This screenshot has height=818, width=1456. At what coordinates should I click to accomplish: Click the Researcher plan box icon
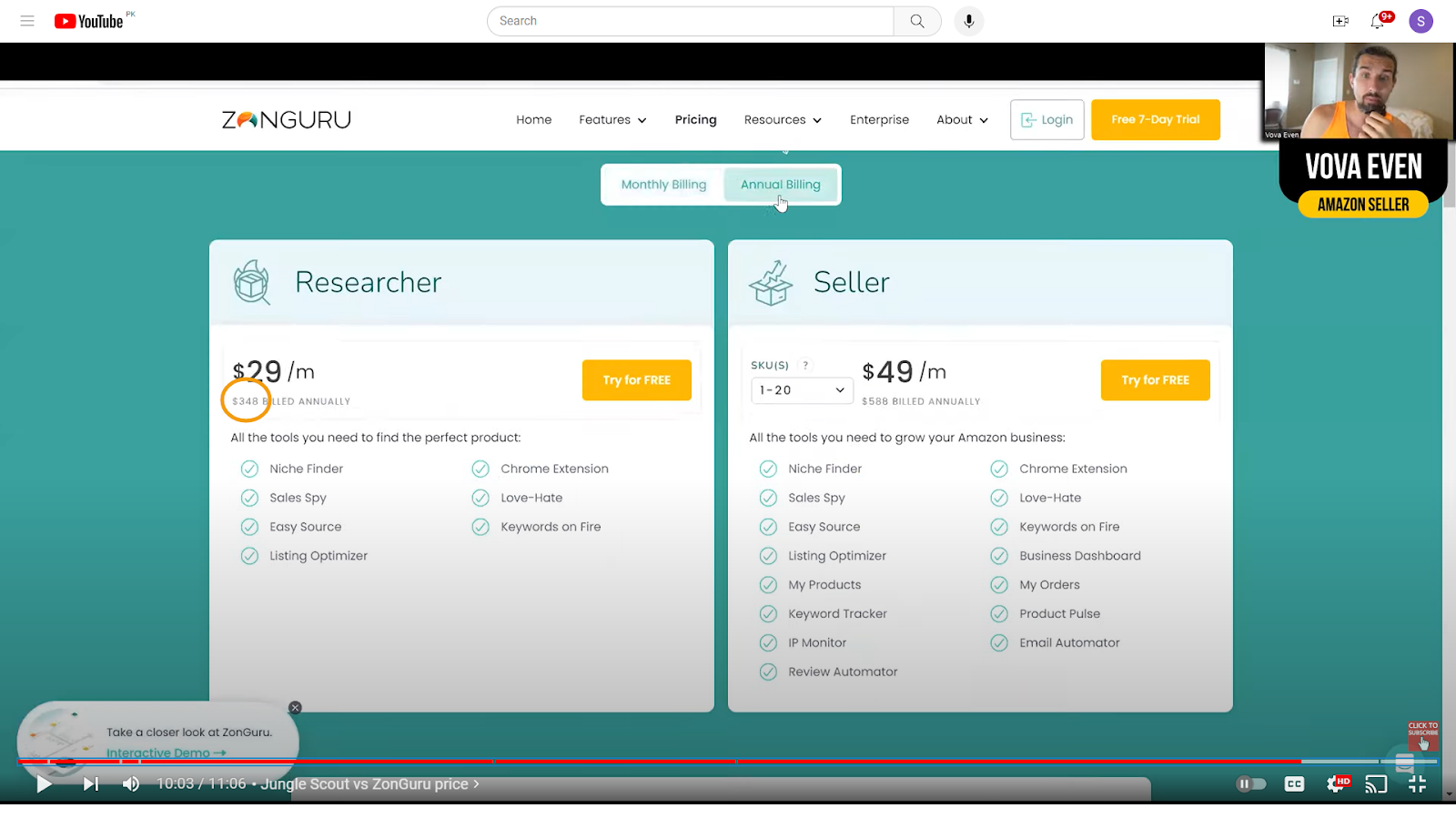[x=252, y=282]
